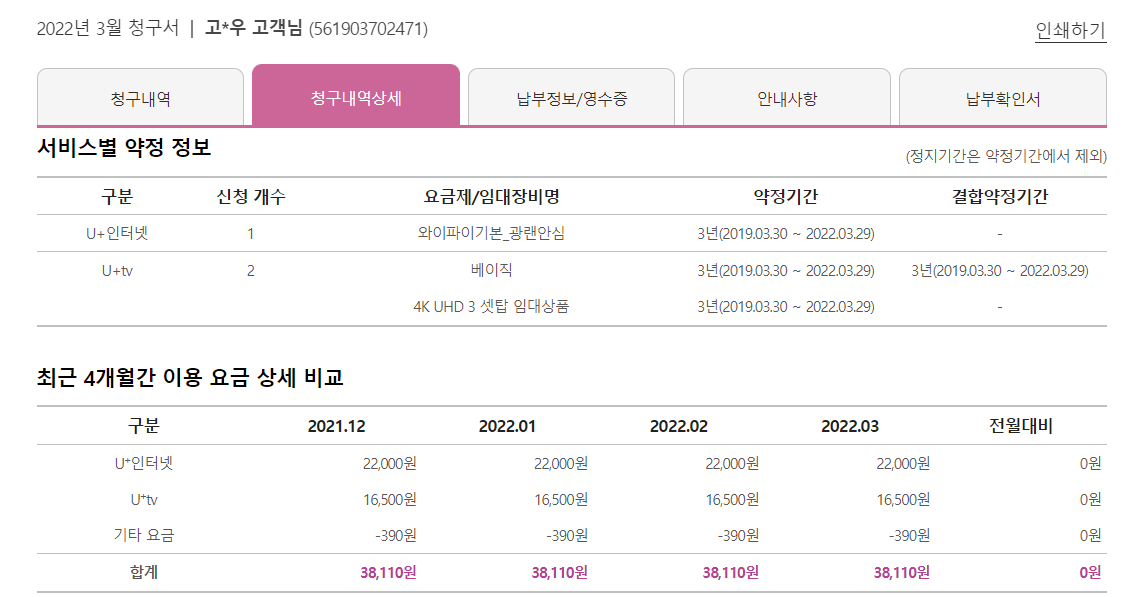Click the 2021.12 month column header
This screenshot has width=1148, height=597.
337,426
